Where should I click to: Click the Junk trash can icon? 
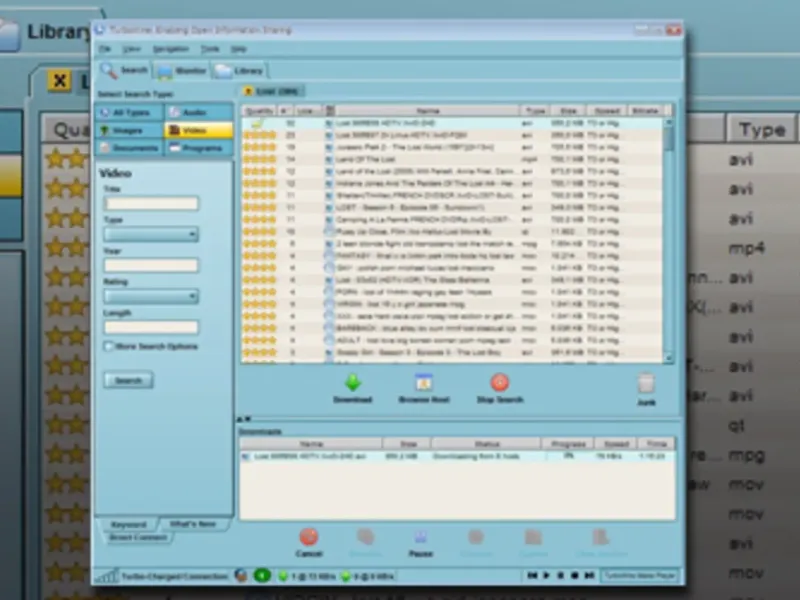[646, 383]
